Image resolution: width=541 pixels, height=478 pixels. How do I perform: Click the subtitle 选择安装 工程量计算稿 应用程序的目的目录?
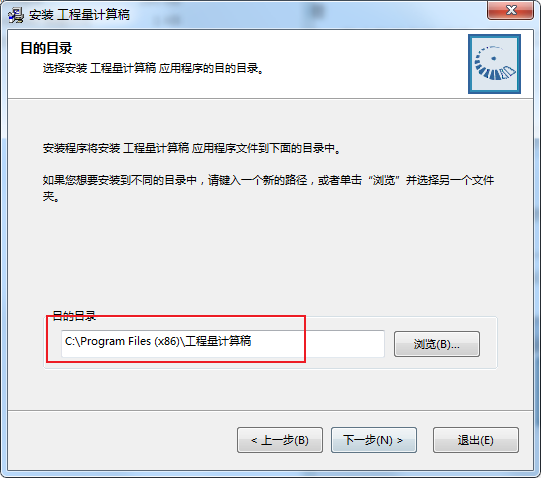coord(153,68)
